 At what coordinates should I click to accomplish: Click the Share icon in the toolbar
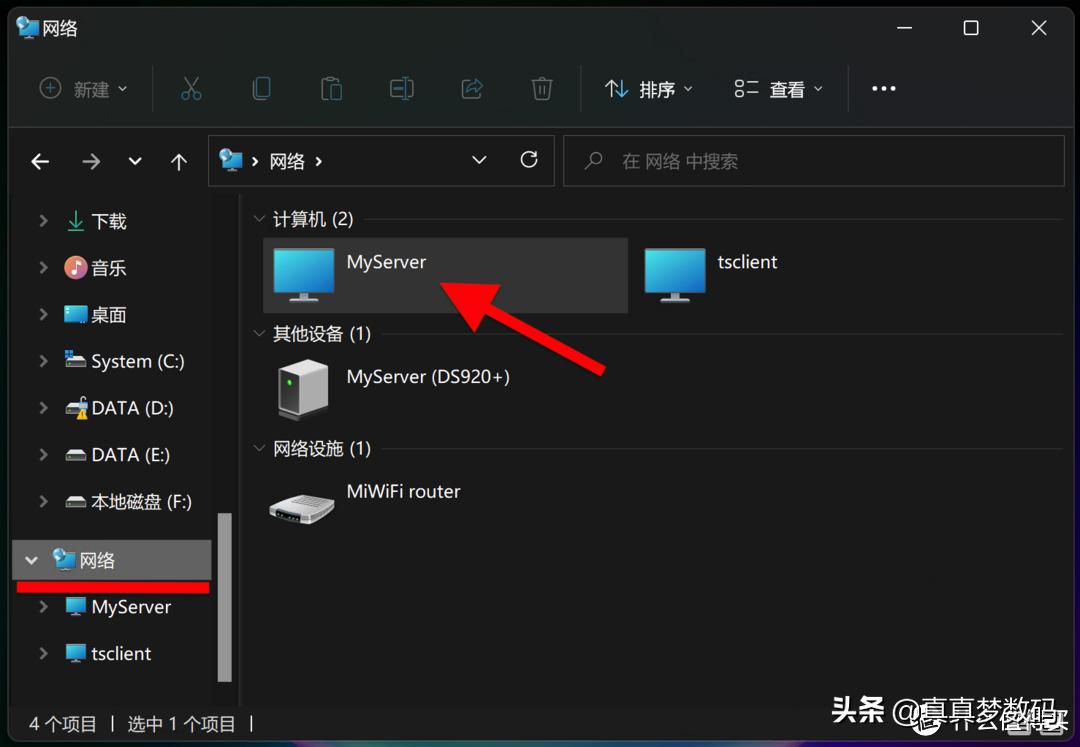[471, 88]
